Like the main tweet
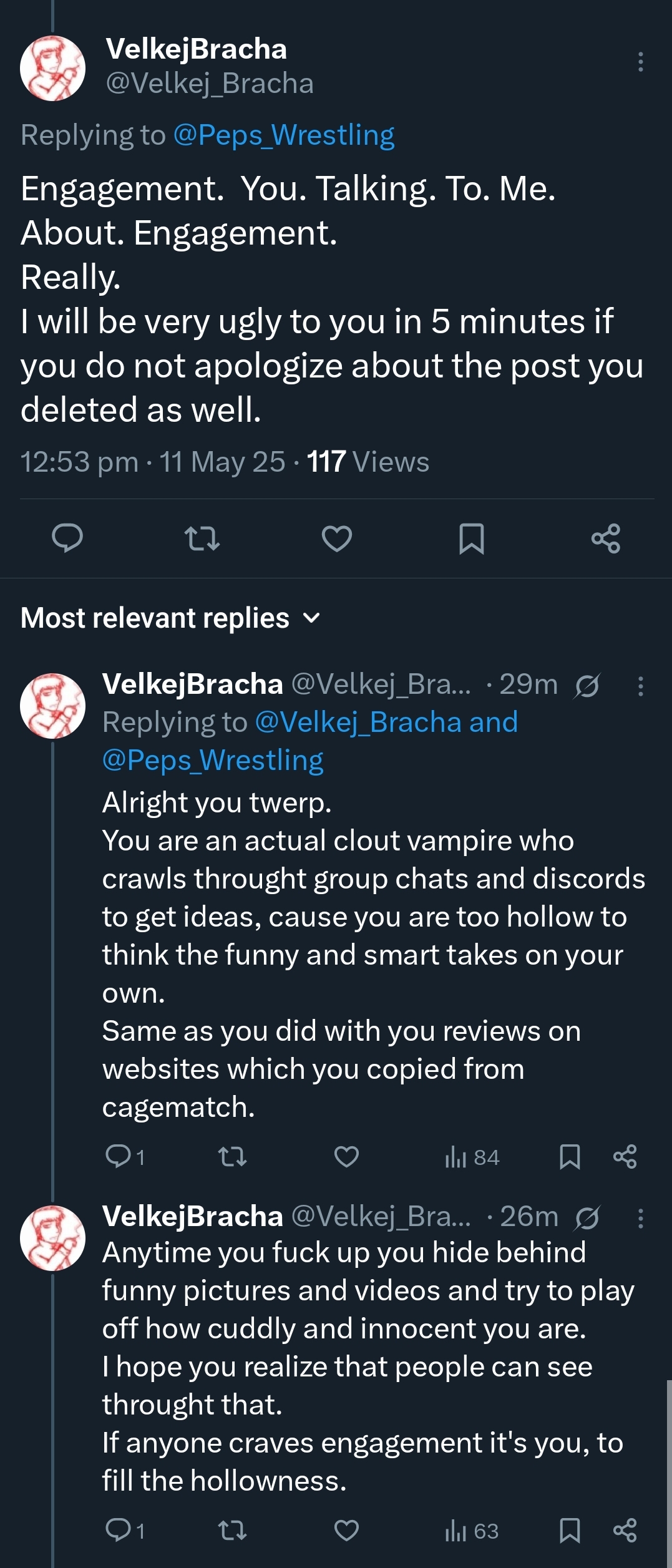The image size is (672, 1568). 337,538
